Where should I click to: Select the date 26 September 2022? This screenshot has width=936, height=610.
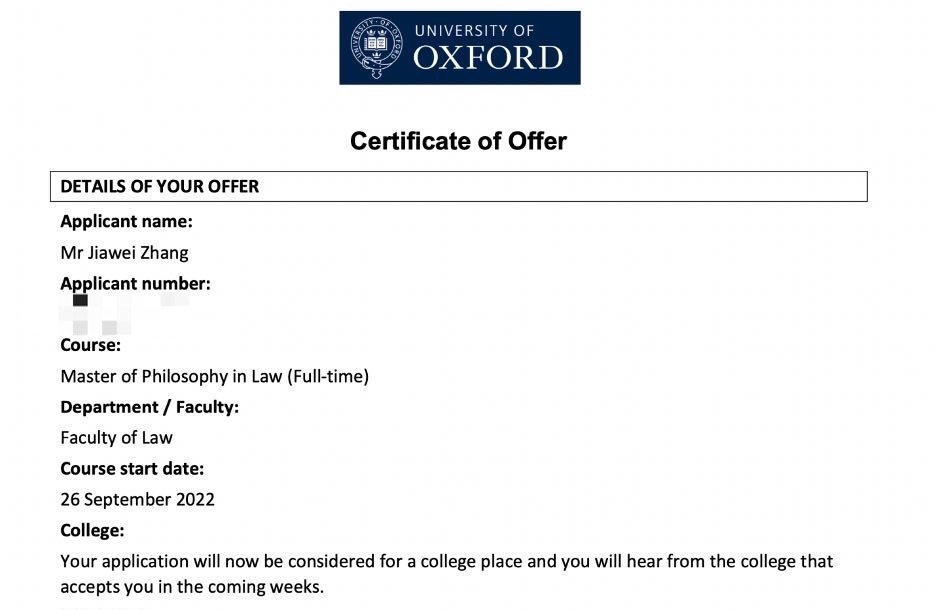click(137, 500)
